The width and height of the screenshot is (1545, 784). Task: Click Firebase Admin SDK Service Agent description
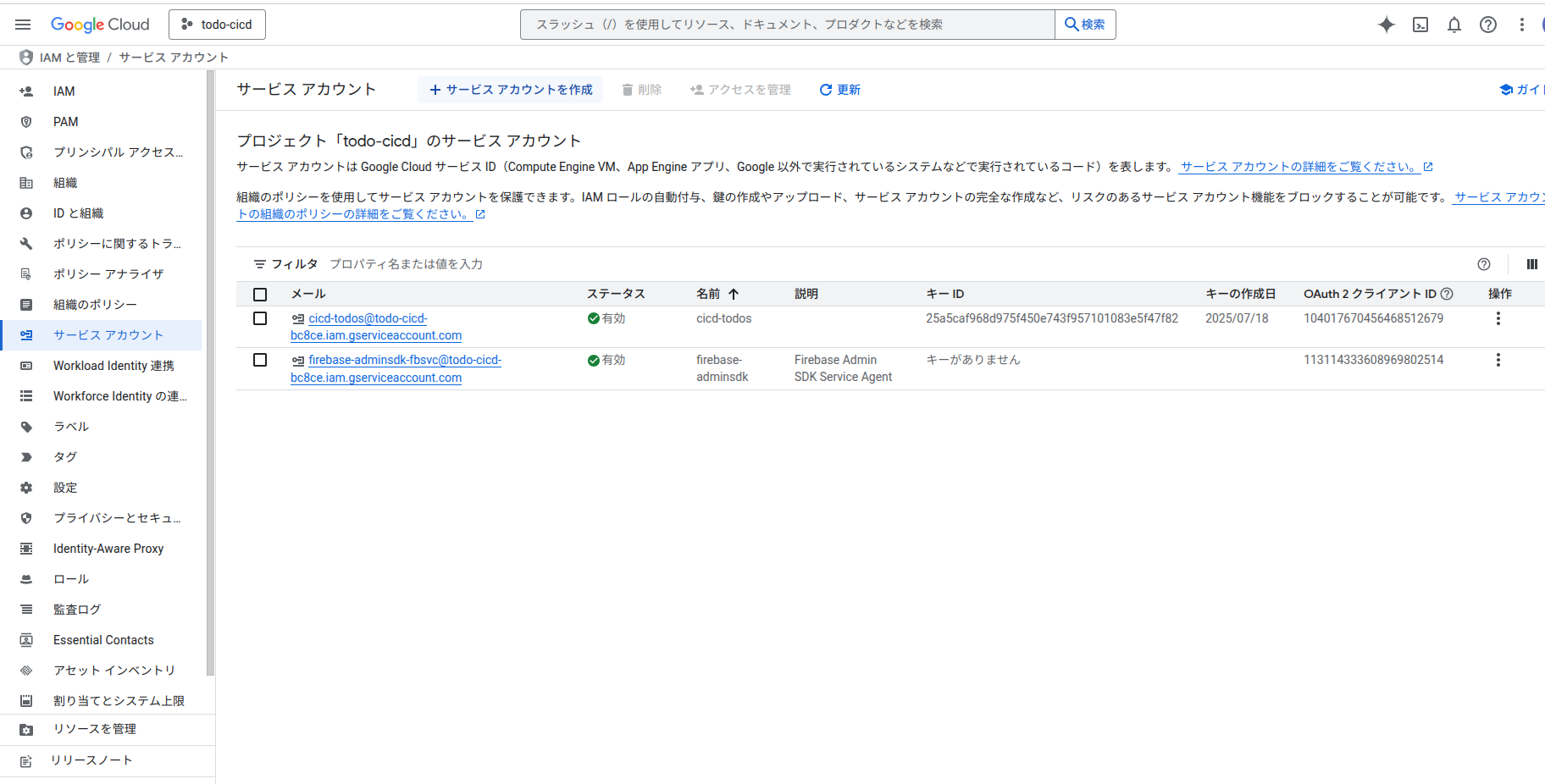click(x=843, y=368)
